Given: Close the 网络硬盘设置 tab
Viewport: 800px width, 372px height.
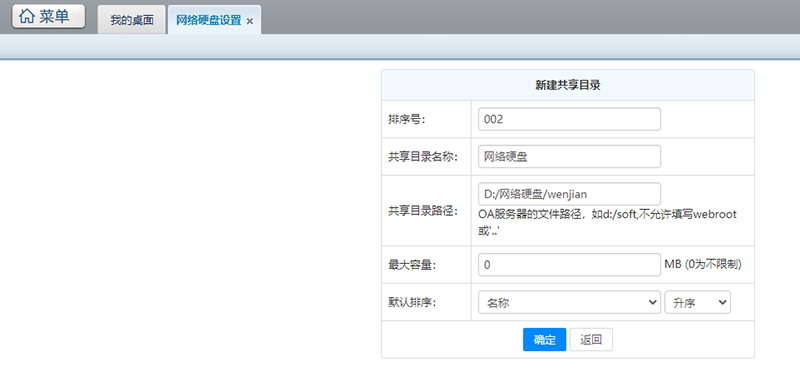Looking at the screenshot, I should pyautogui.click(x=249, y=21).
